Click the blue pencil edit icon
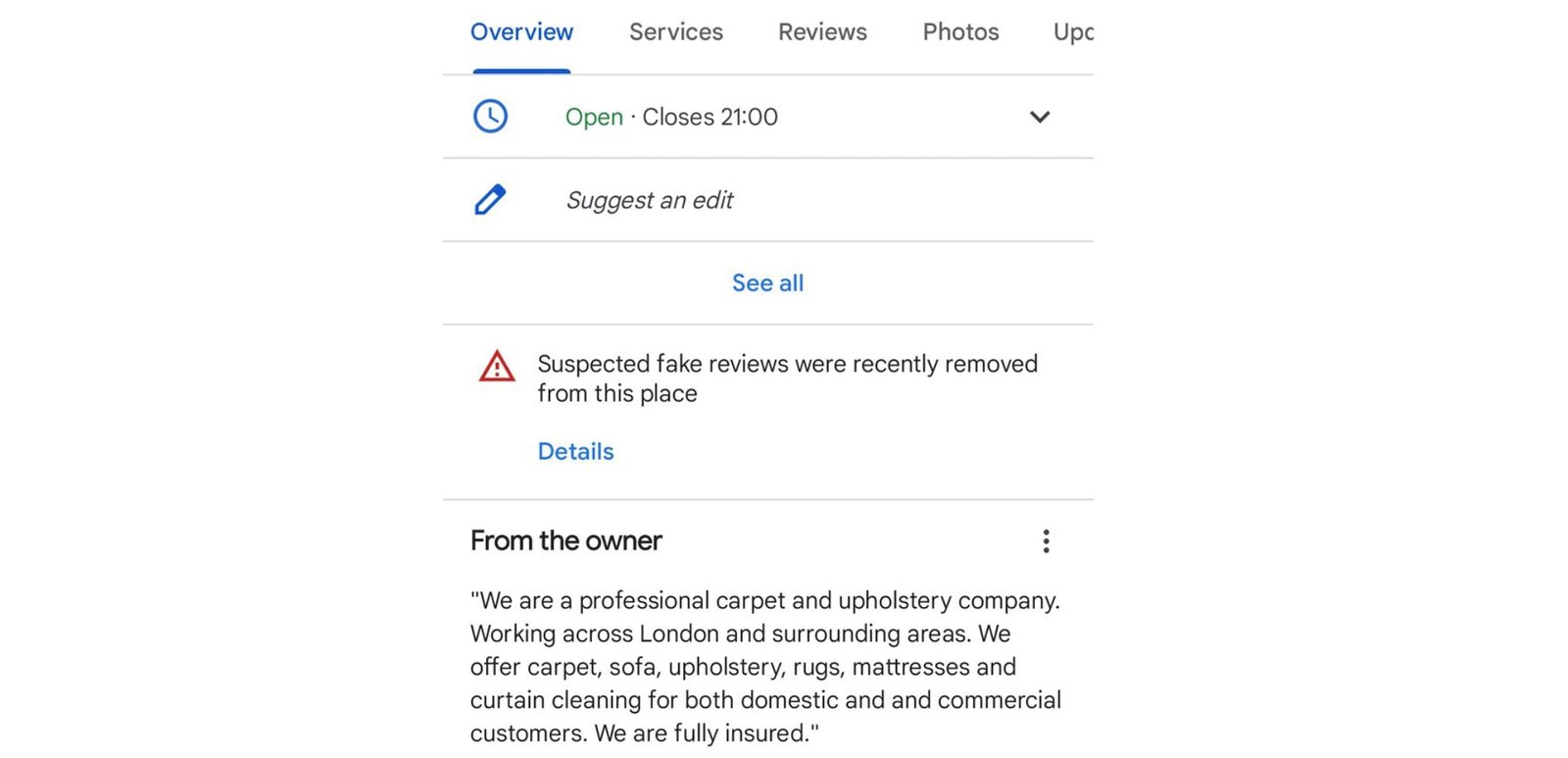1568x758 pixels. [x=490, y=199]
